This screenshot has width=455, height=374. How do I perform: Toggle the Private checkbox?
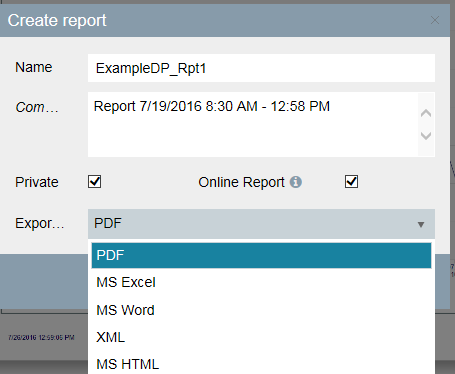pyautogui.click(x=95, y=182)
